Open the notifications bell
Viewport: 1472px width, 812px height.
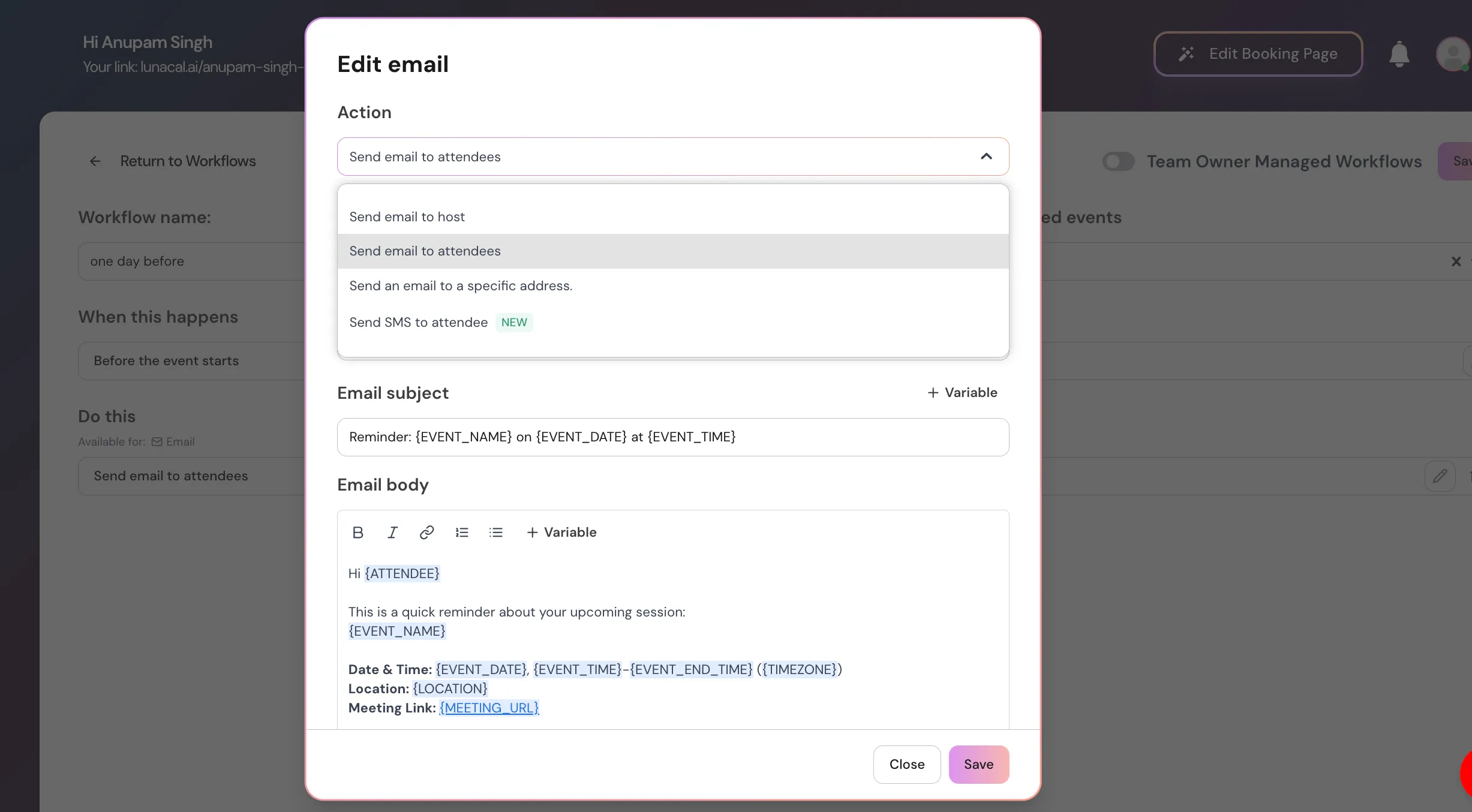pos(1399,55)
